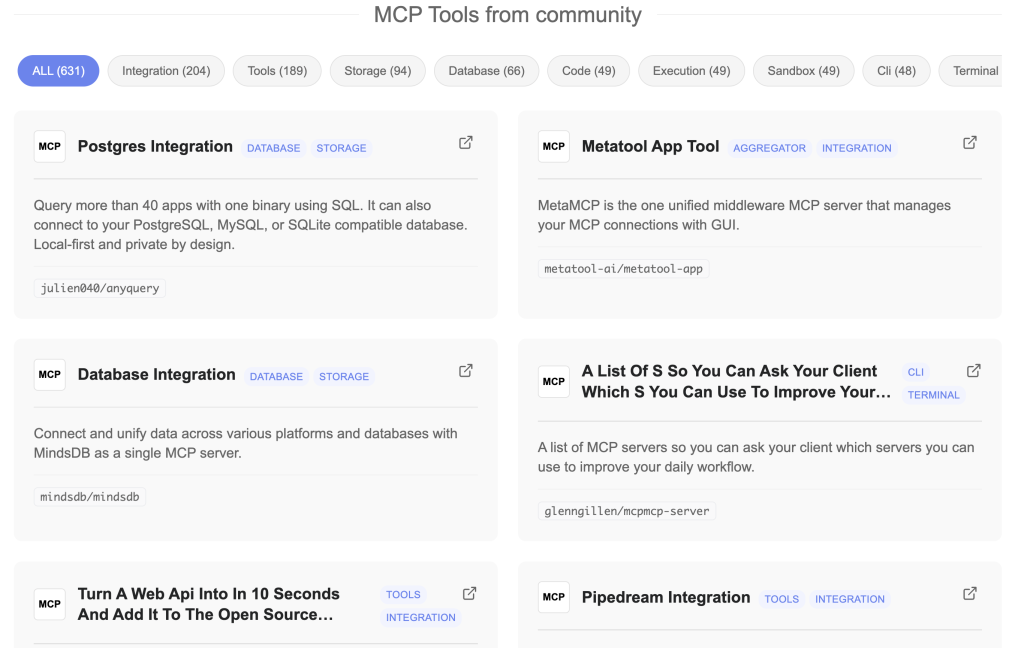Viewport: 1024px width, 648px height.
Task: Filter by Storage (94)
Action: pyautogui.click(x=377, y=71)
